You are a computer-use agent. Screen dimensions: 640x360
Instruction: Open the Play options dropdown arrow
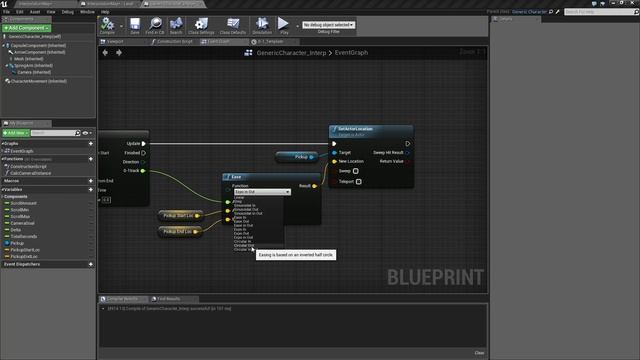(297, 26)
